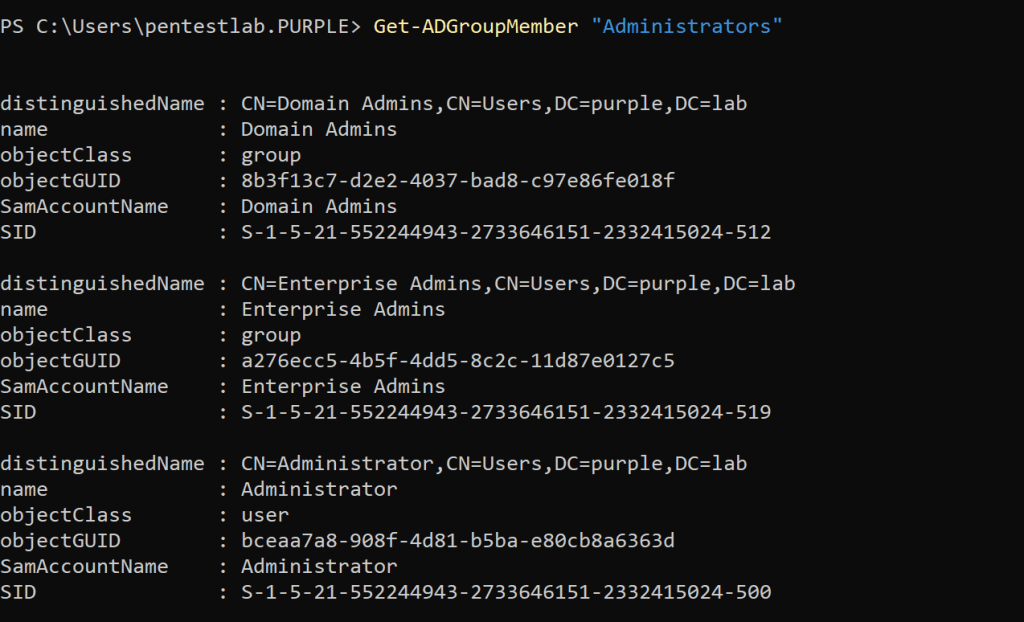Click the Domain Admins distinguishedName value

pos(494,103)
